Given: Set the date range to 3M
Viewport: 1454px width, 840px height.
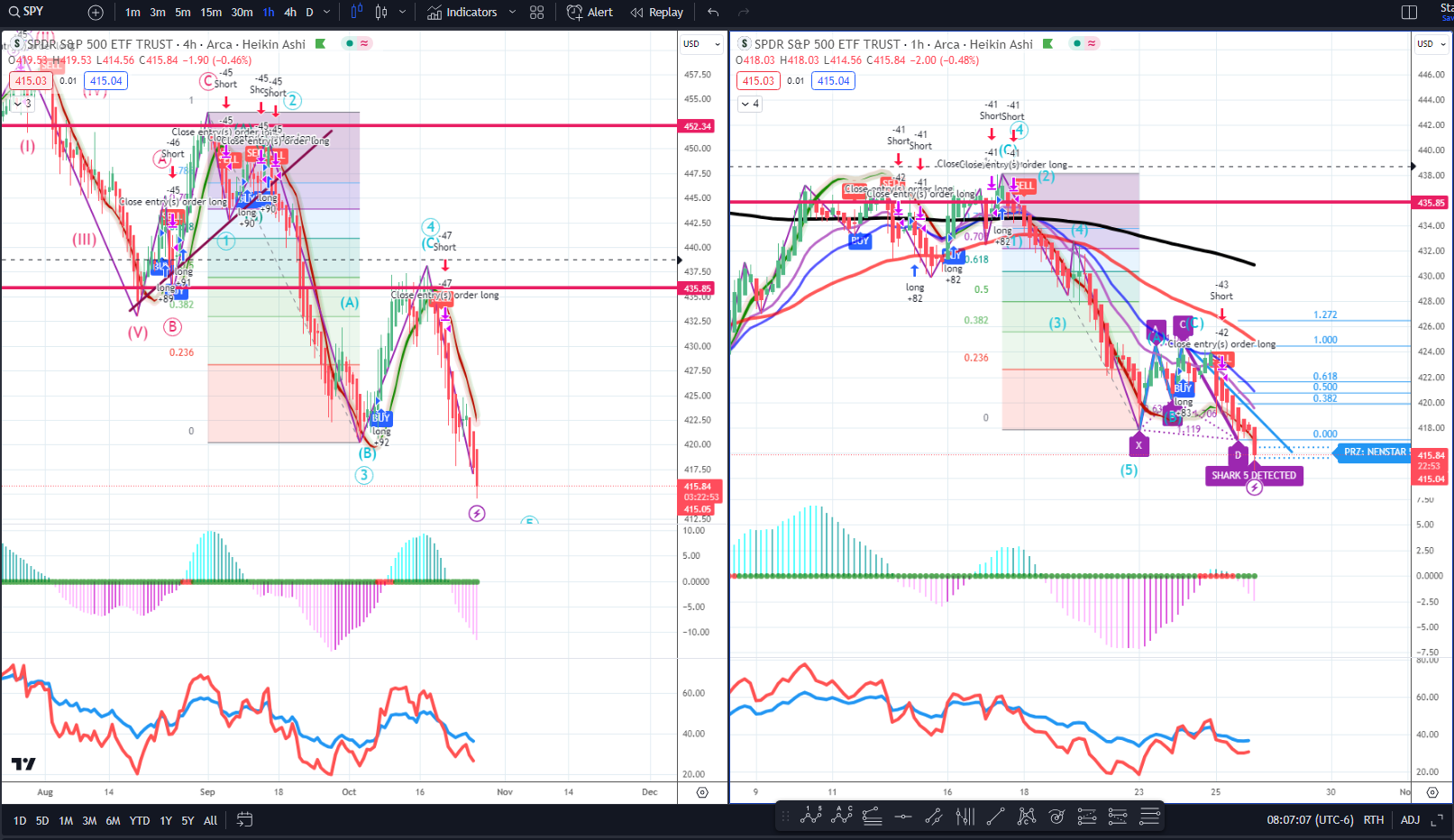Looking at the screenshot, I should click(89, 821).
